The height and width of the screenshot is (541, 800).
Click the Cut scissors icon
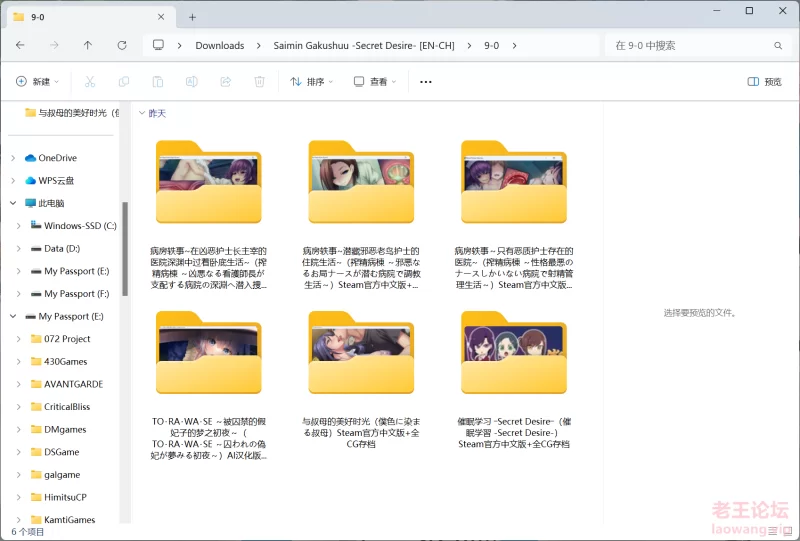coord(90,82)
